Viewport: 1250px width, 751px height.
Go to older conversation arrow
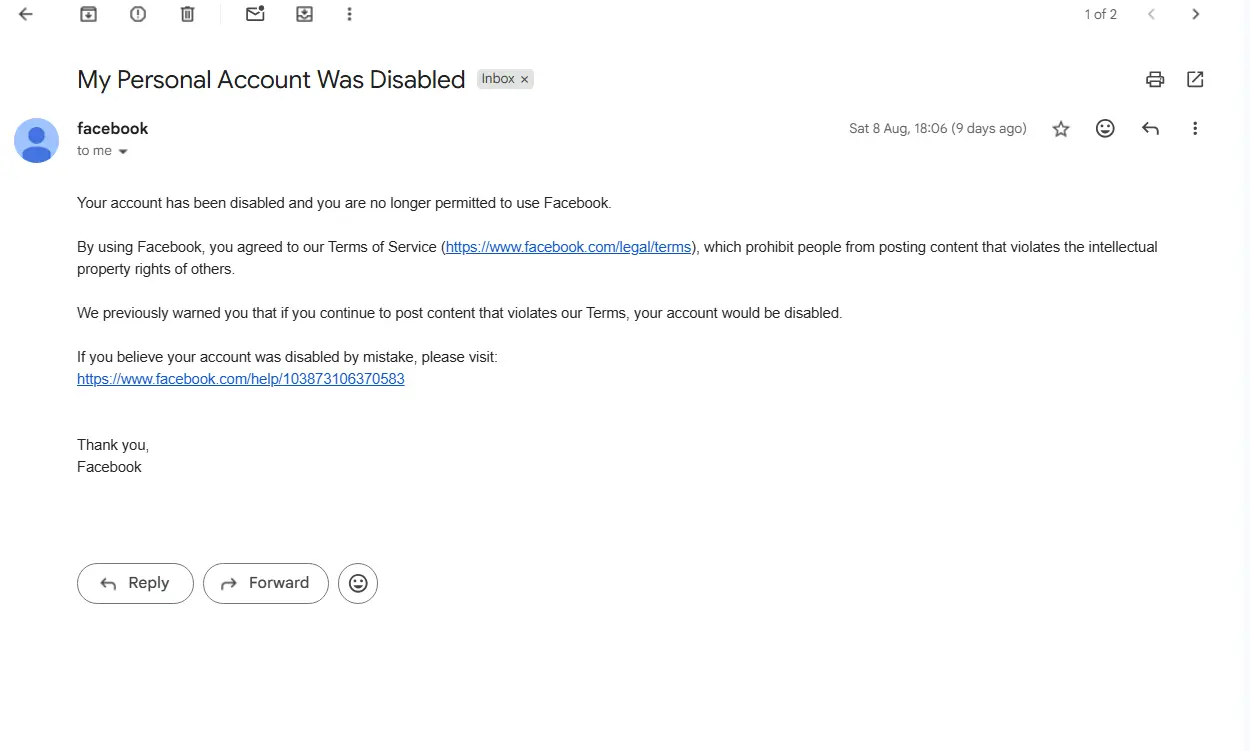1195,14
